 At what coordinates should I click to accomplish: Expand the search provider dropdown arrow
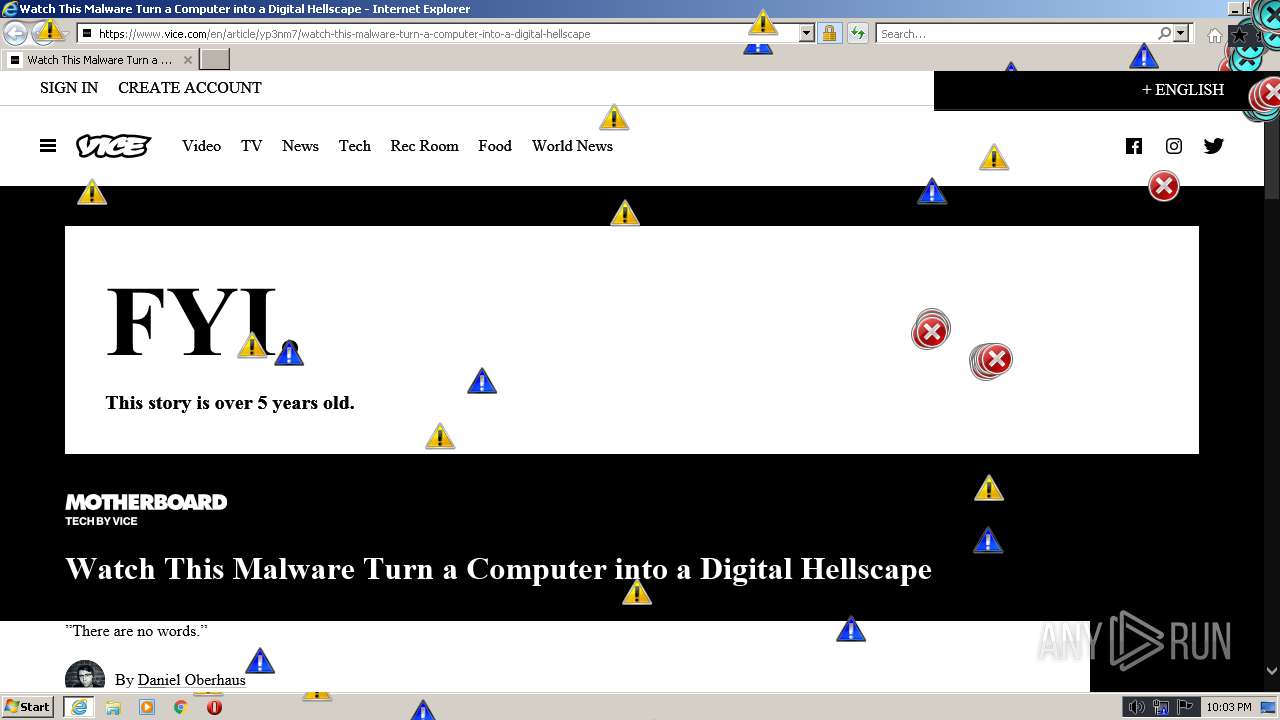pyautogui.click(x=1181, y=33)
